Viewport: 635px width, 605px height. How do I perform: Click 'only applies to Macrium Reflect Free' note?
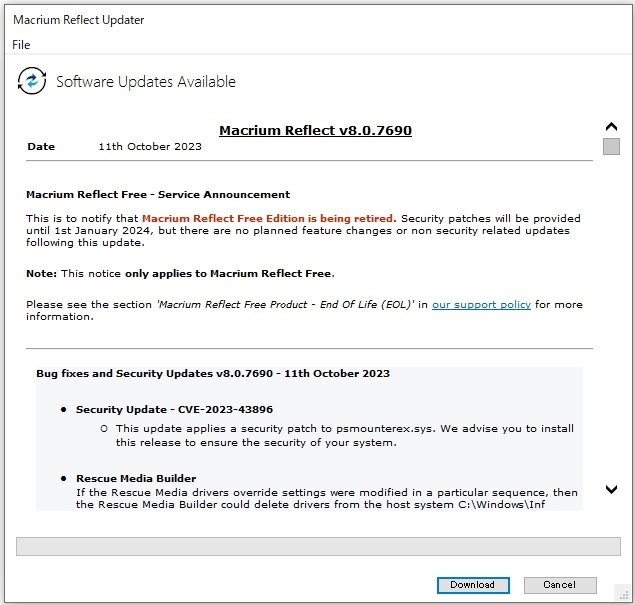coord(228,274)
